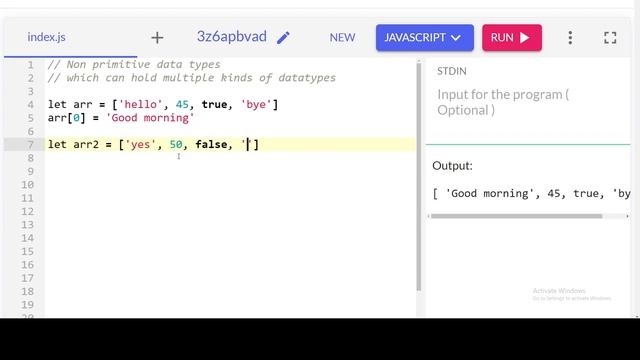Click inside the STDIN input field
640x360 pixels.
point(528,102)
